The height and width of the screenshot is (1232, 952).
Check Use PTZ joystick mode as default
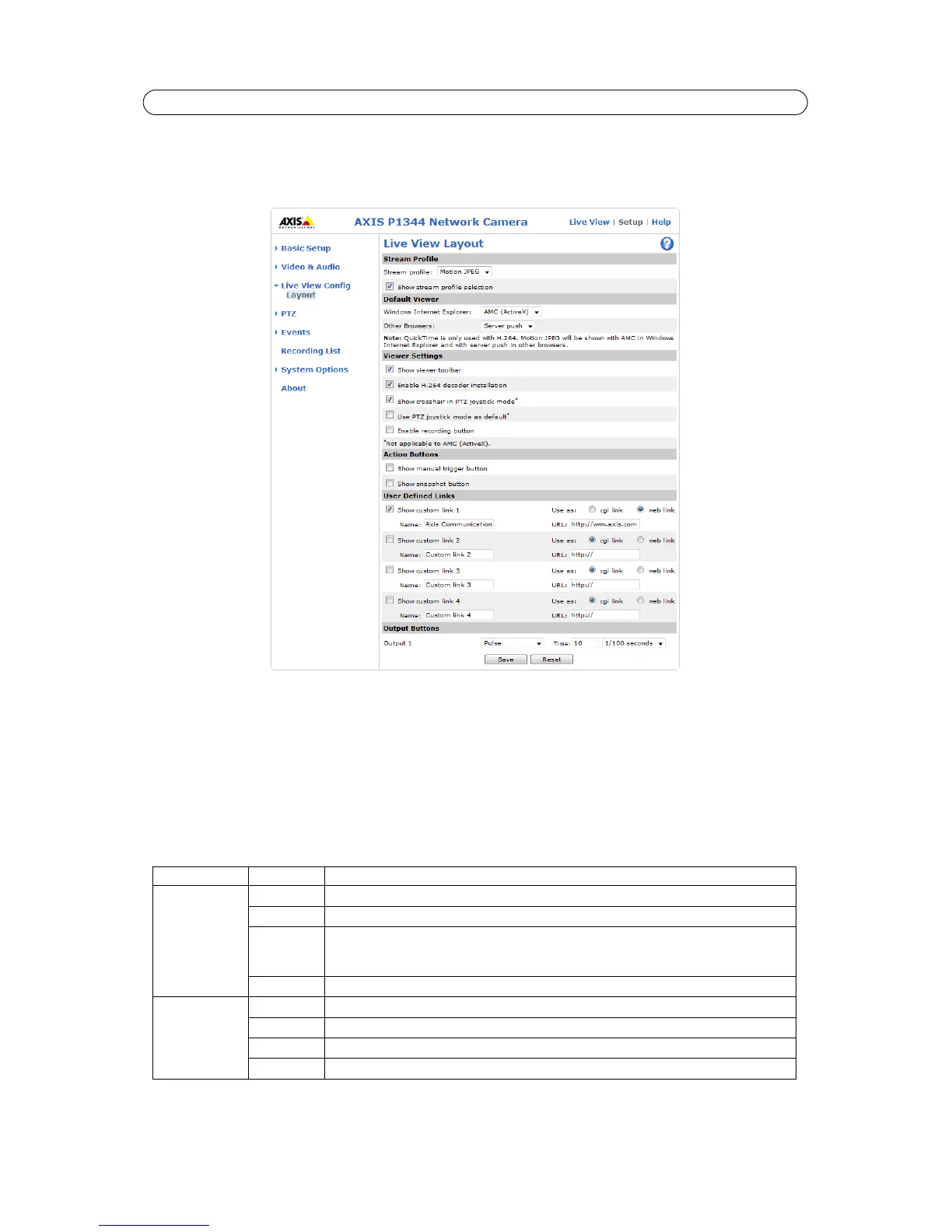[390, 415]
